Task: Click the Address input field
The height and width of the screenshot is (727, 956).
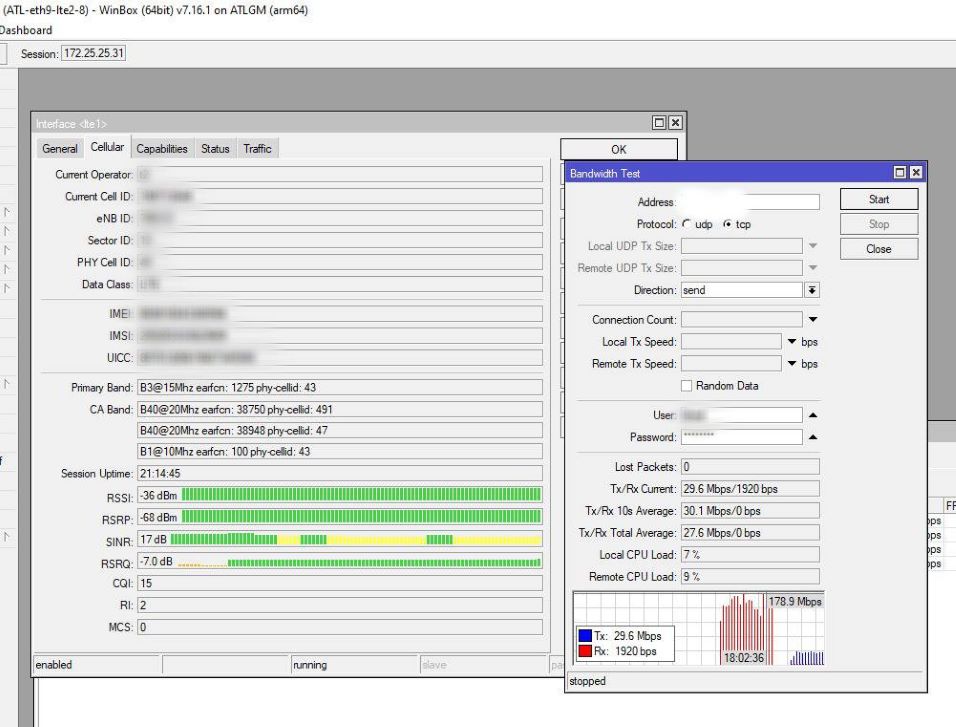Action: pos(750,202)
